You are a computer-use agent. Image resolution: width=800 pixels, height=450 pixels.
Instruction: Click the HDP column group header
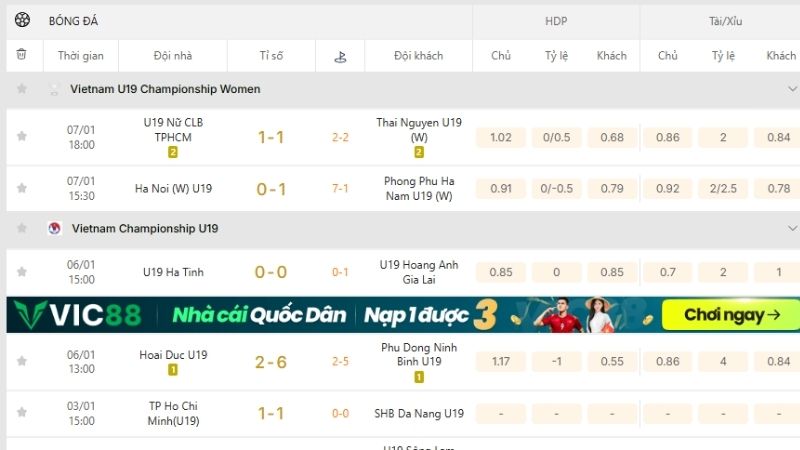556,20
